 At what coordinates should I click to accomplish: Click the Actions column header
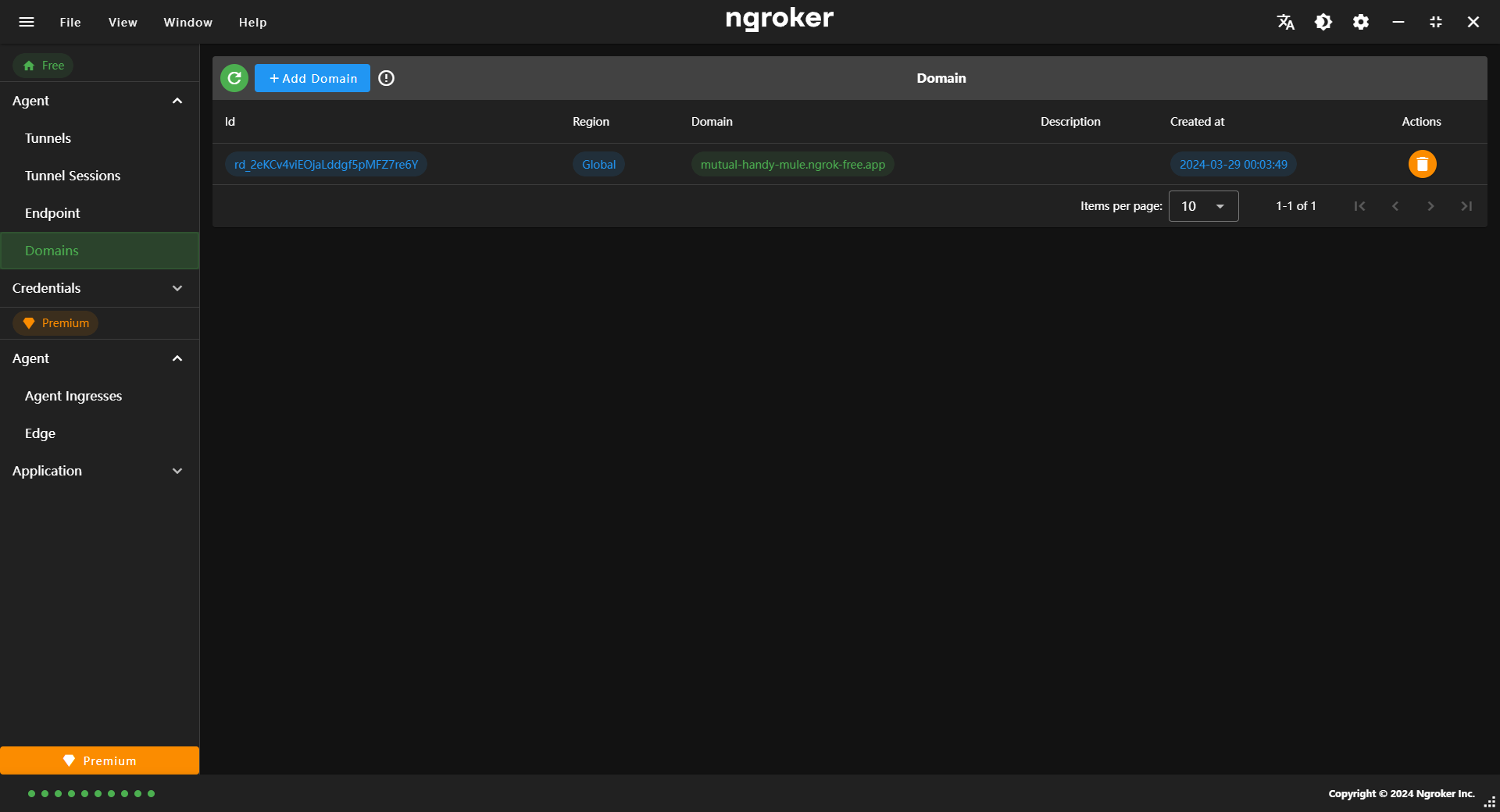[x=1421, y=122]
